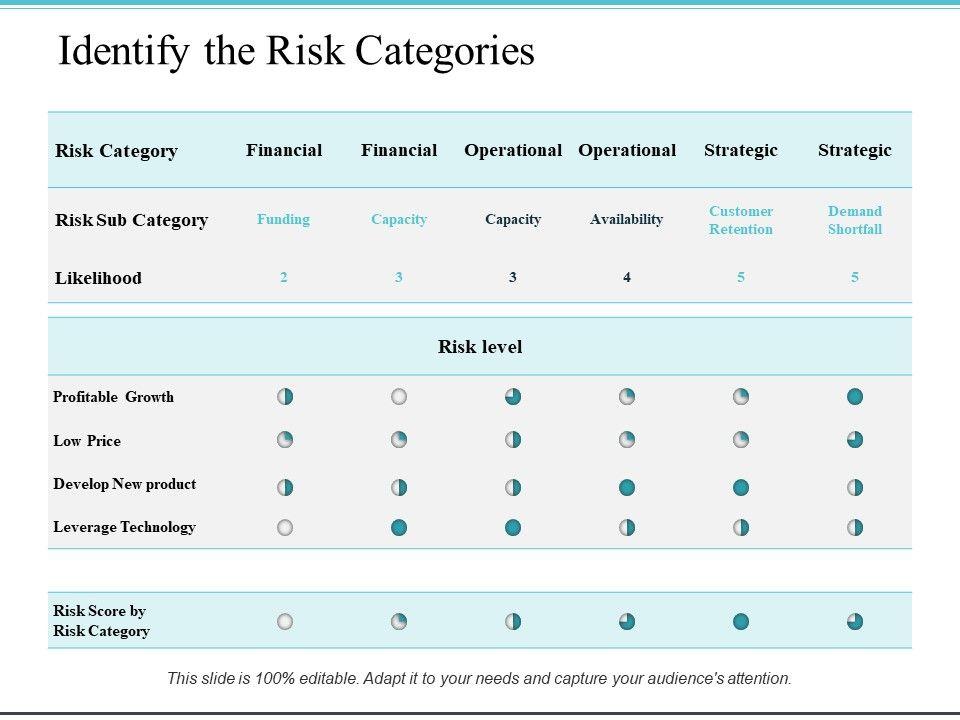Click likelihood value 4 under Availability
The height and width of the screenshot is (720, 960).
tap(627, 278)
